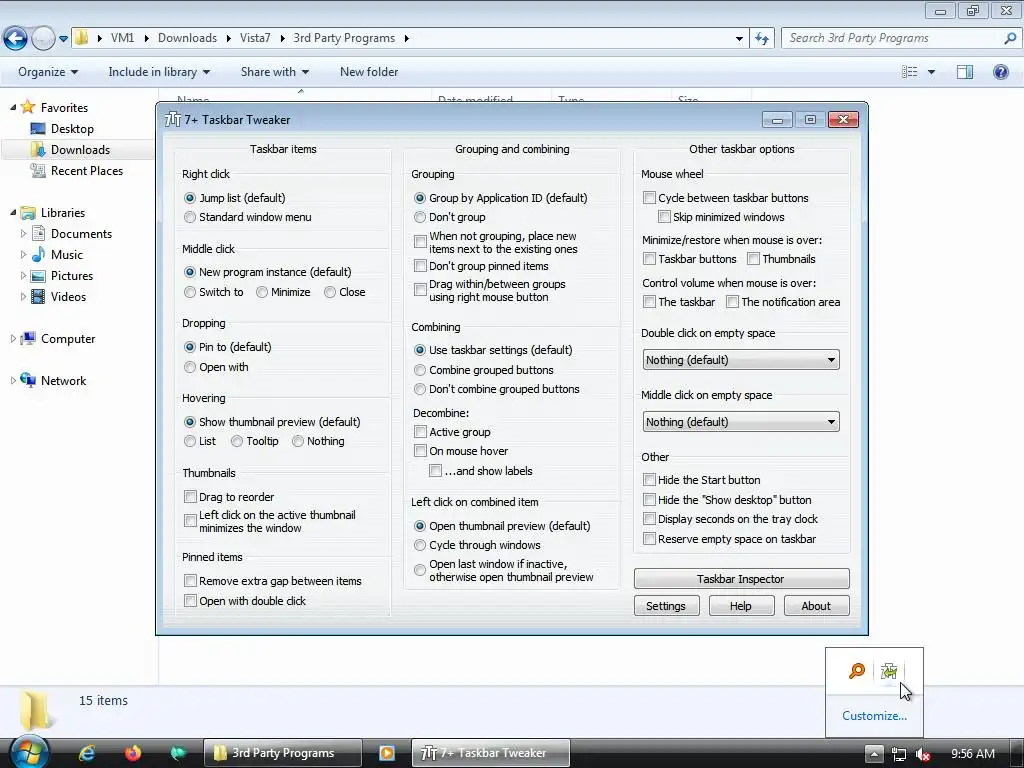
Task: Click the Help button
Action: coord(741,606)
